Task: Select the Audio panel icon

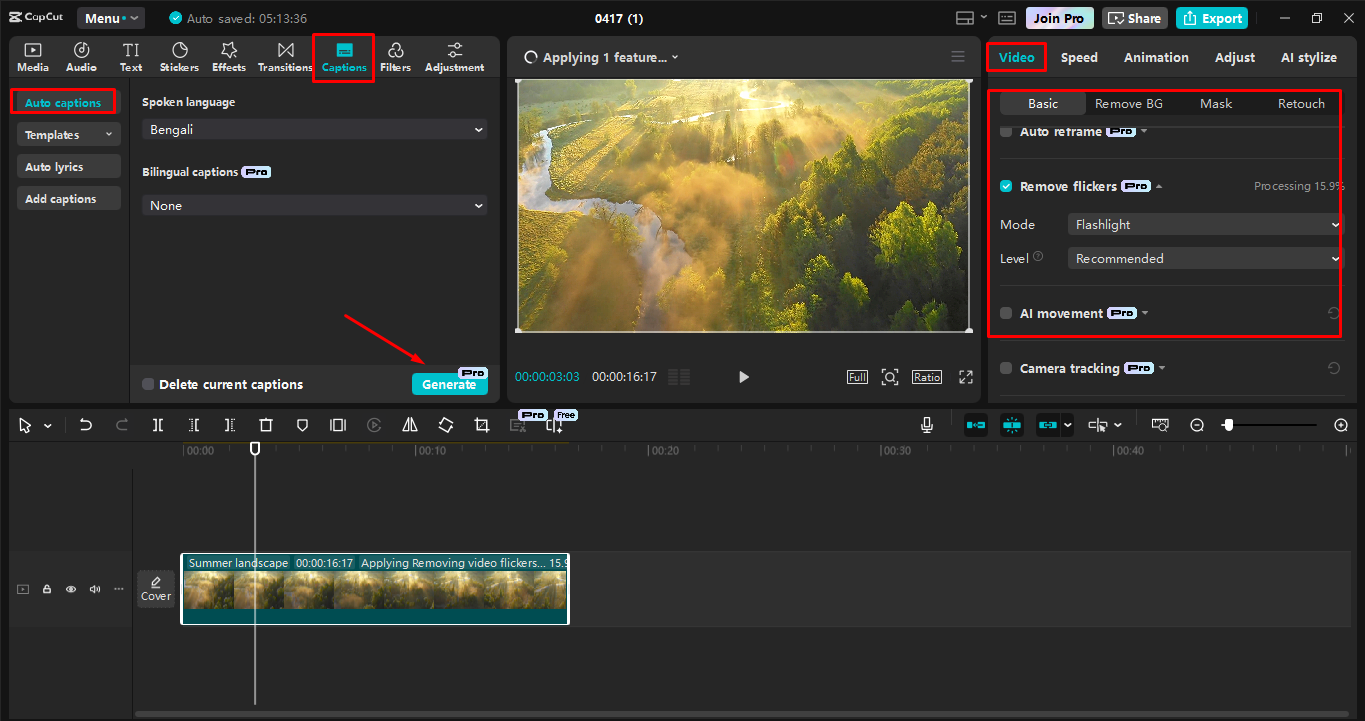Action: (x=80, y=56)
